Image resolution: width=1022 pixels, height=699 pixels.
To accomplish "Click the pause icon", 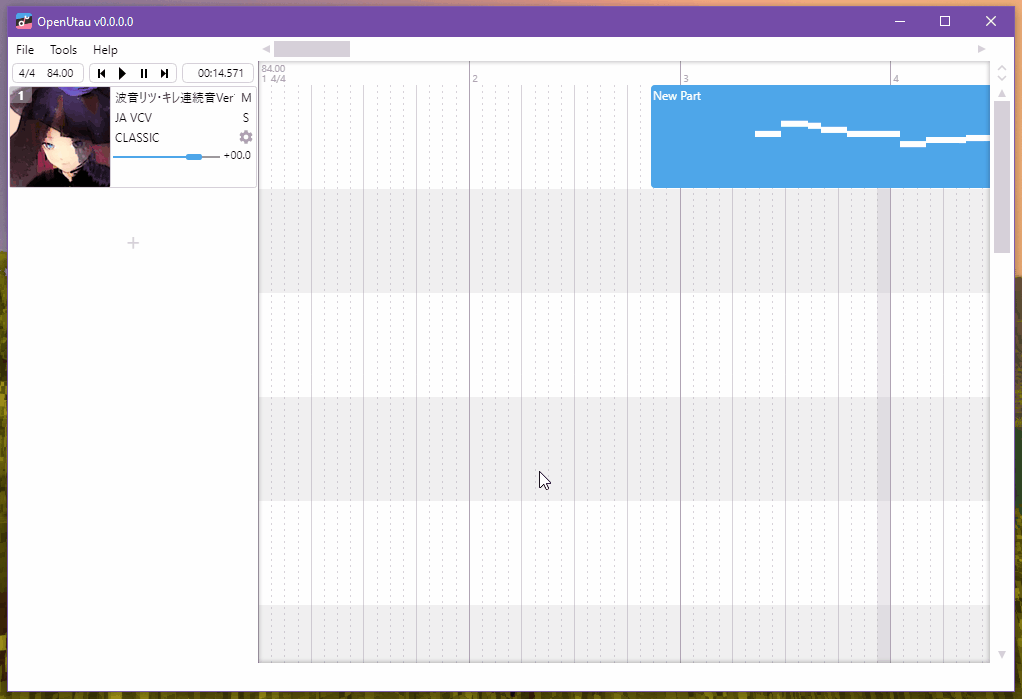I will [143, 72].
